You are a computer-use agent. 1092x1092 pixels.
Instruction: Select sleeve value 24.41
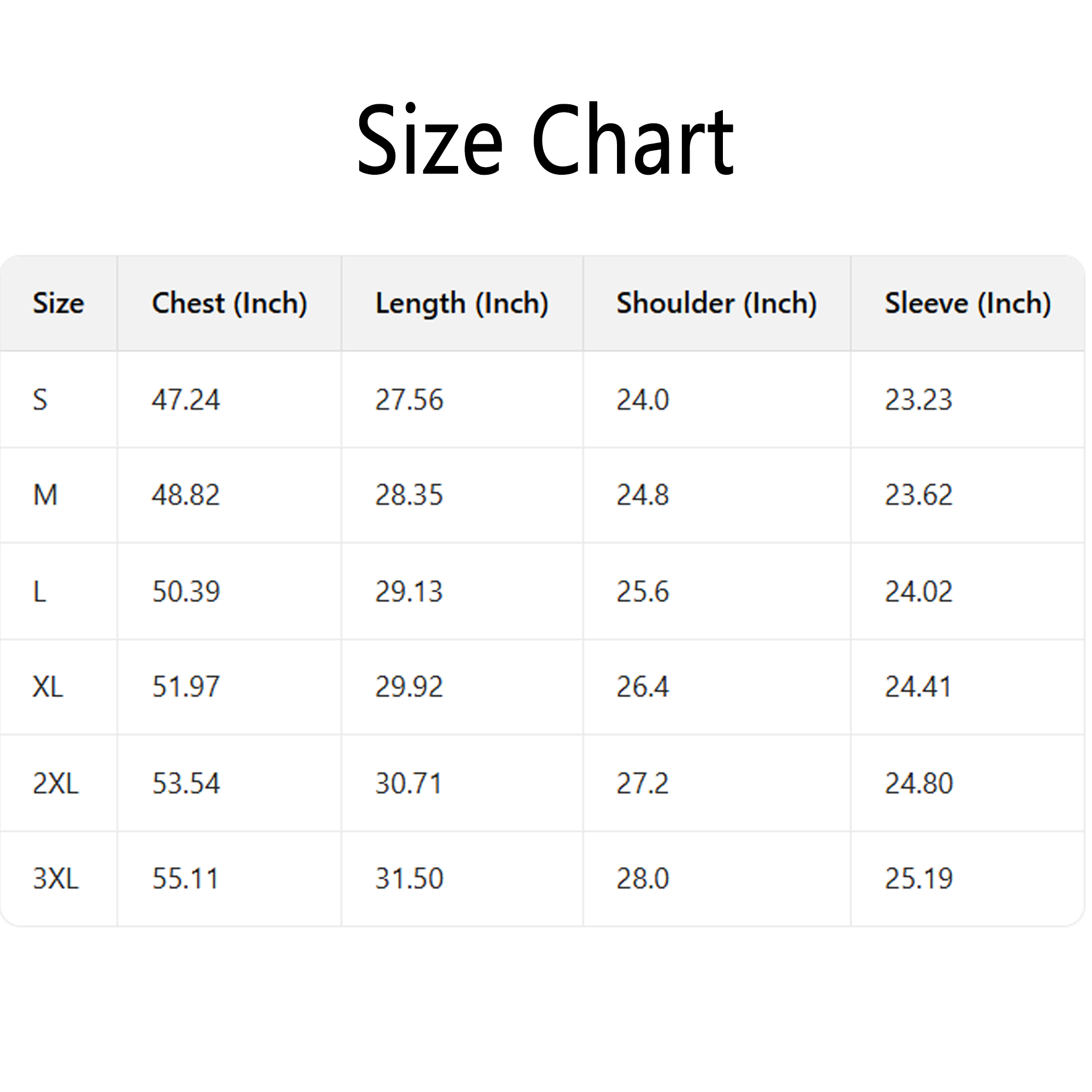918,687
